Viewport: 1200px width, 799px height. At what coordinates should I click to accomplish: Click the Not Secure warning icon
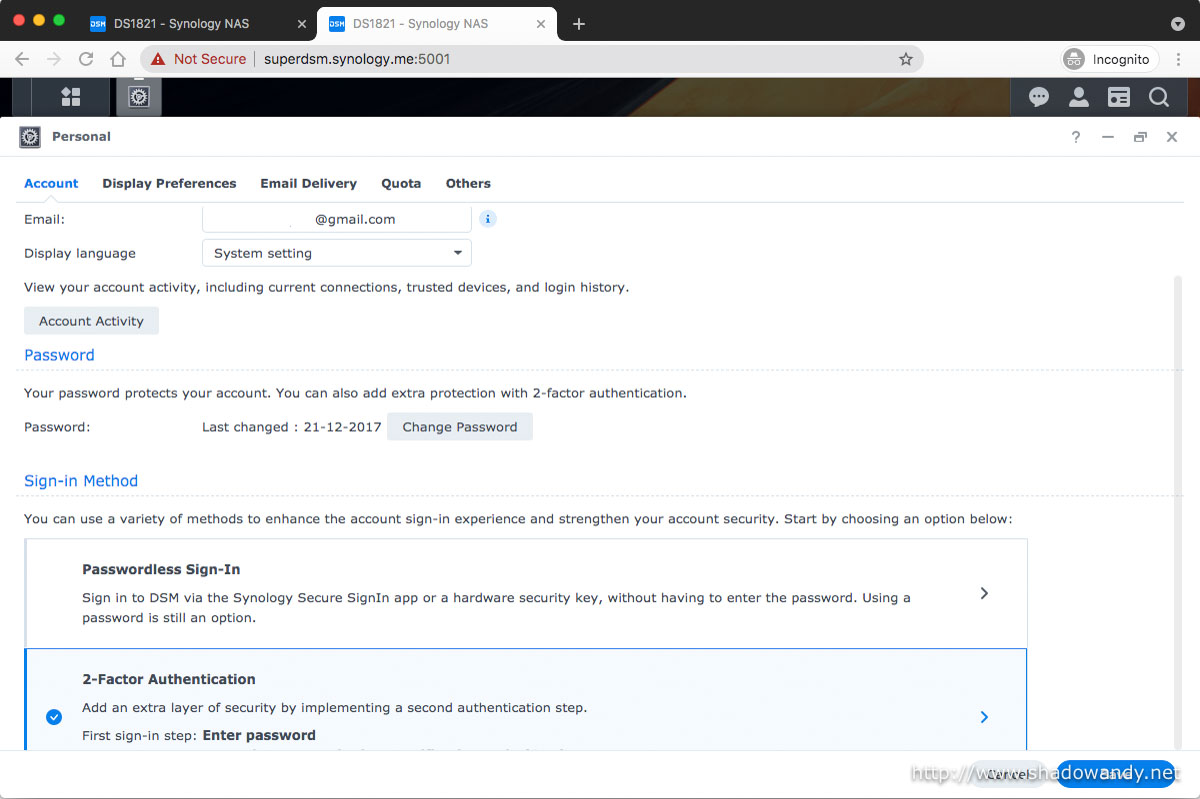158,59
